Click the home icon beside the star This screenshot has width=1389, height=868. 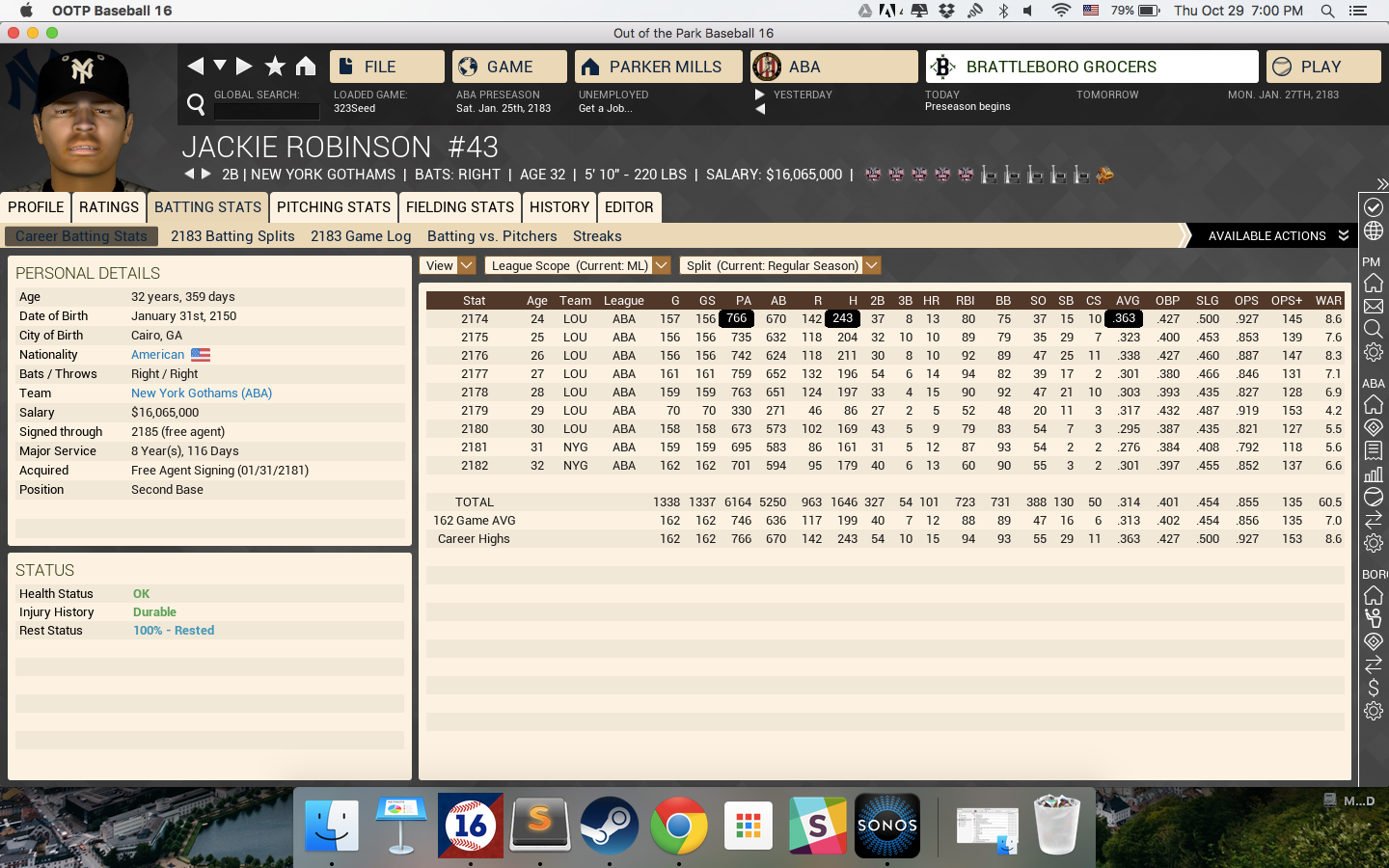[306, 66]
